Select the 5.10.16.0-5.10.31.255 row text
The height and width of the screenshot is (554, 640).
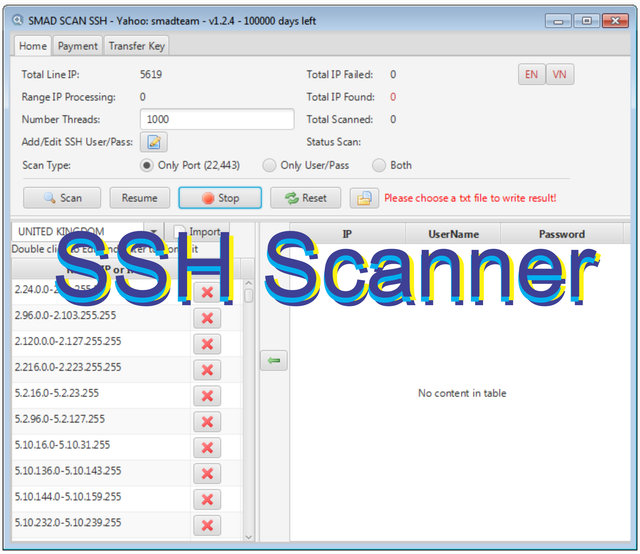[62, 445]
